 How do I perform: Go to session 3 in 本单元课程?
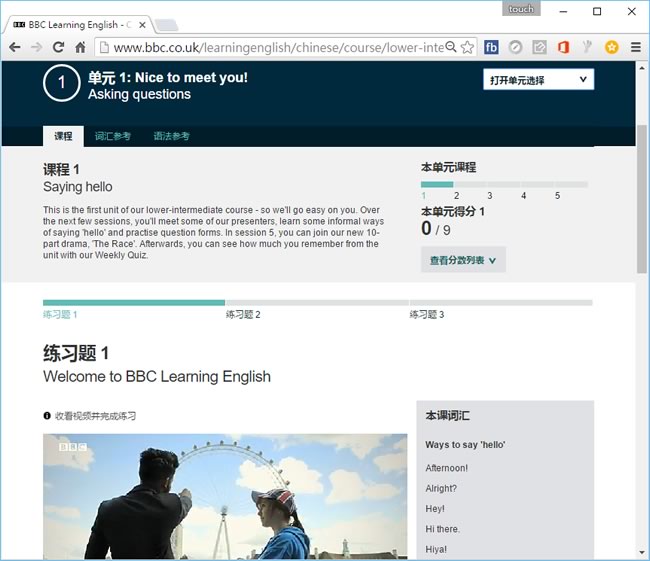pos(490,195)
